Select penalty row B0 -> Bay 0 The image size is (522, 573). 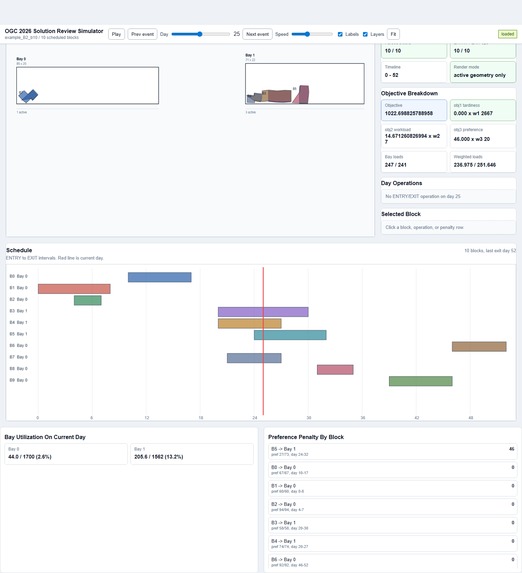tap(392, 470)
